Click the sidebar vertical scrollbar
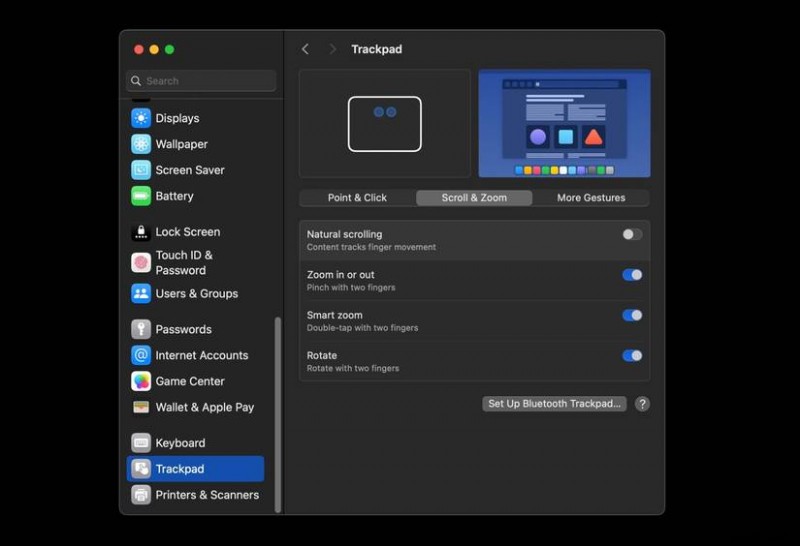 (278, 414)
